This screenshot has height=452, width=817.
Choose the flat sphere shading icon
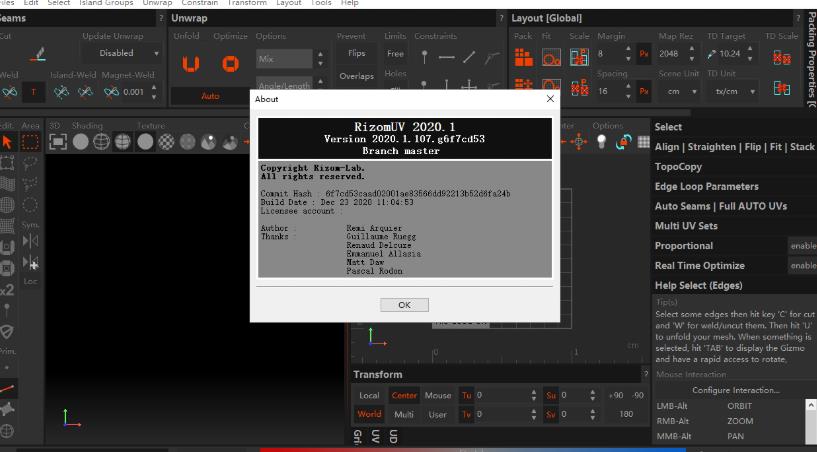(80, 142)
